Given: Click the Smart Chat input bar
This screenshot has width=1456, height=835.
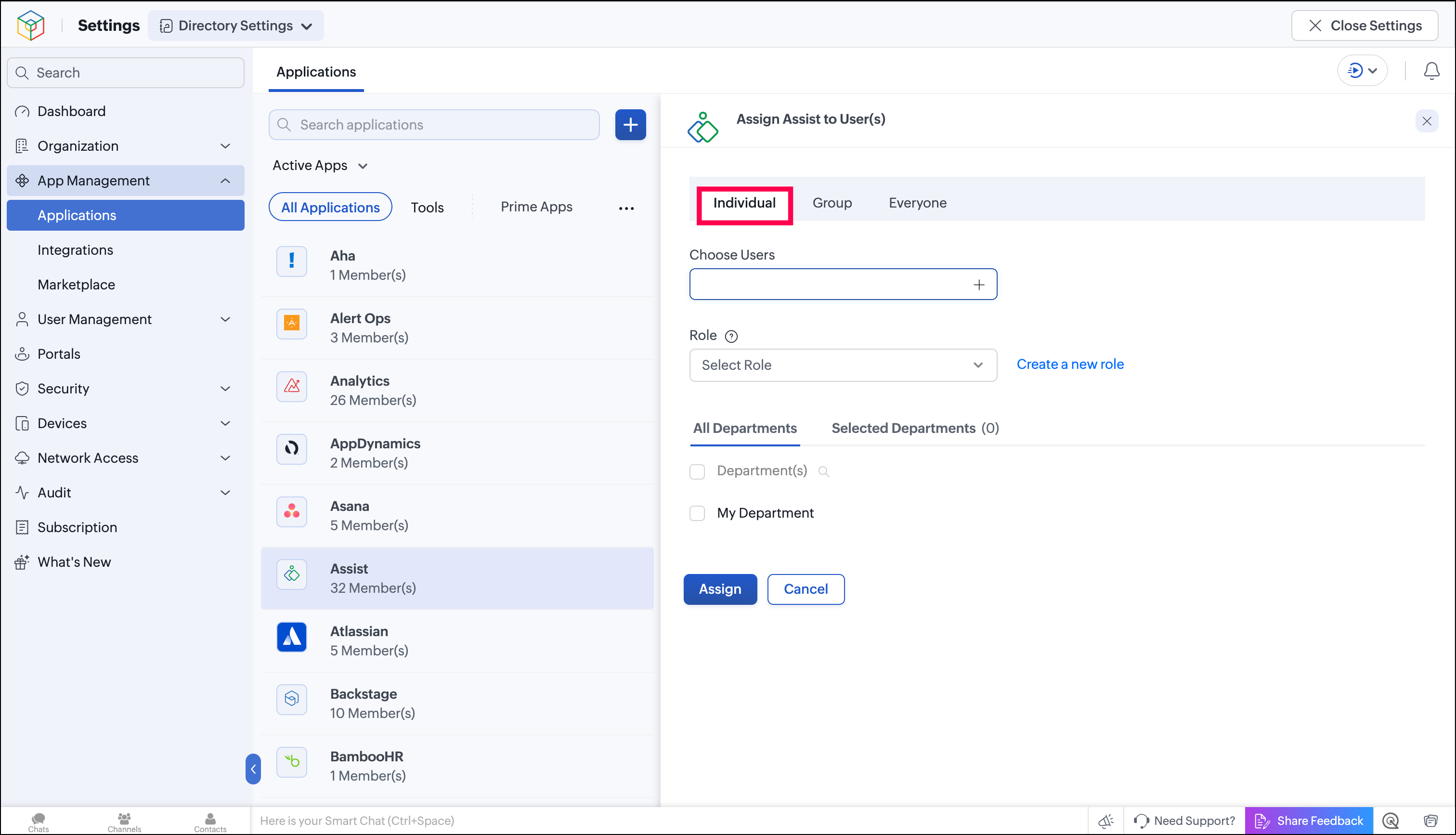Looking at the screenshot, I should [669, 821].
